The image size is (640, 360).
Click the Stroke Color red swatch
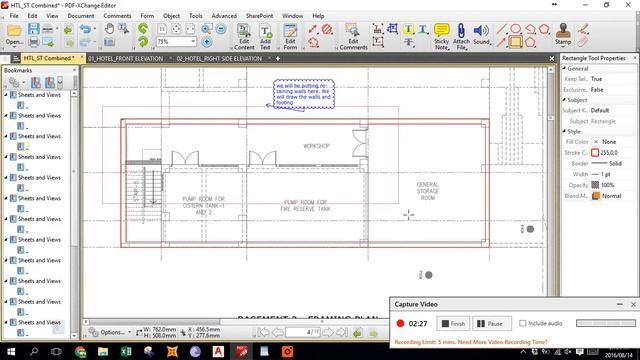tap(595, 153)
